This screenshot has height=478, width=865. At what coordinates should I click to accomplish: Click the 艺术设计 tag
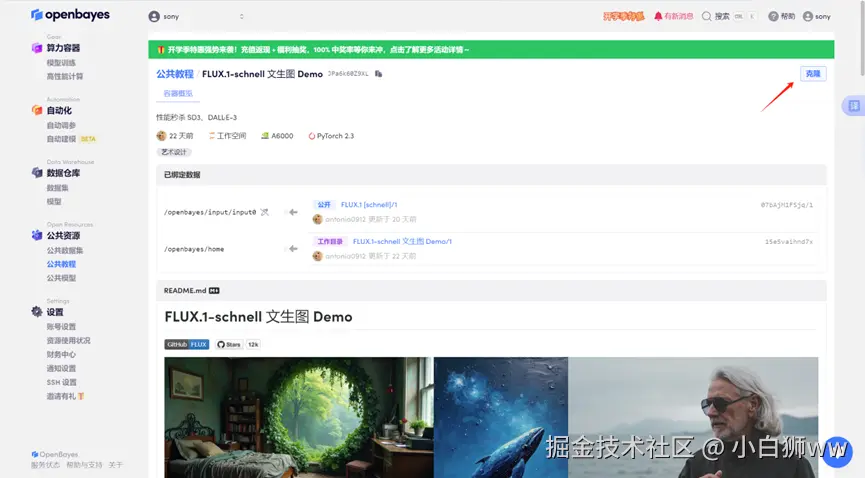coord(174,152)
